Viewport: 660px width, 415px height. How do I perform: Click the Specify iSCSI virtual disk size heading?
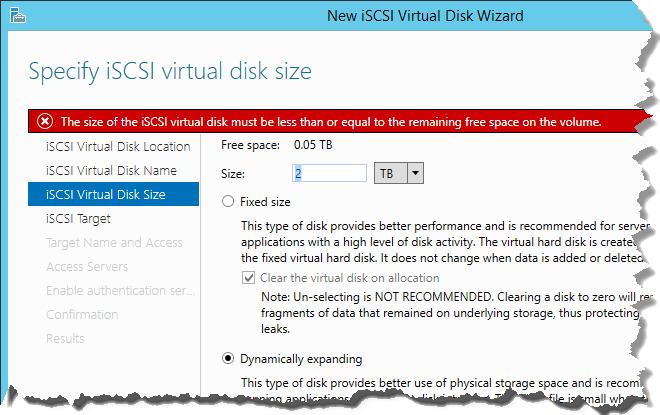pyautogui.click(x=170, y=71)
